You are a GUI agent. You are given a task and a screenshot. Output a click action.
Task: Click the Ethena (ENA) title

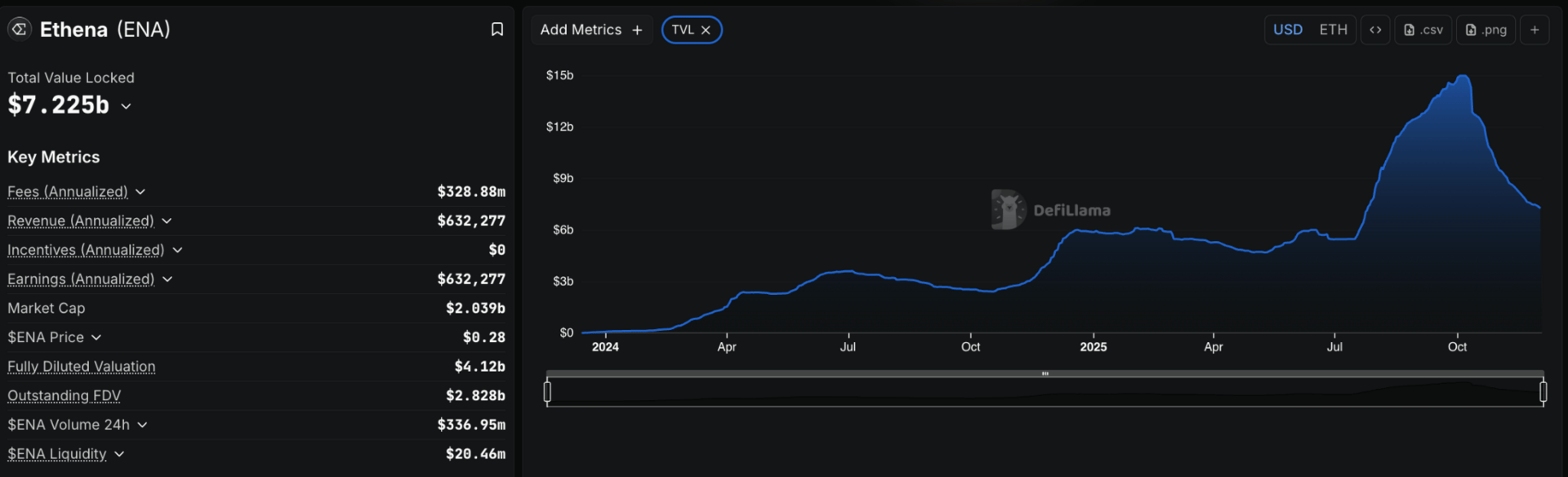[x=105, y=29]
